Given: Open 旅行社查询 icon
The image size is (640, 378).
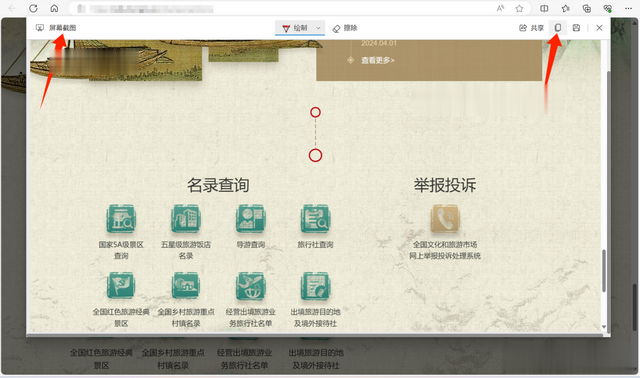Looking at the screenshot, I should point(315,219).
